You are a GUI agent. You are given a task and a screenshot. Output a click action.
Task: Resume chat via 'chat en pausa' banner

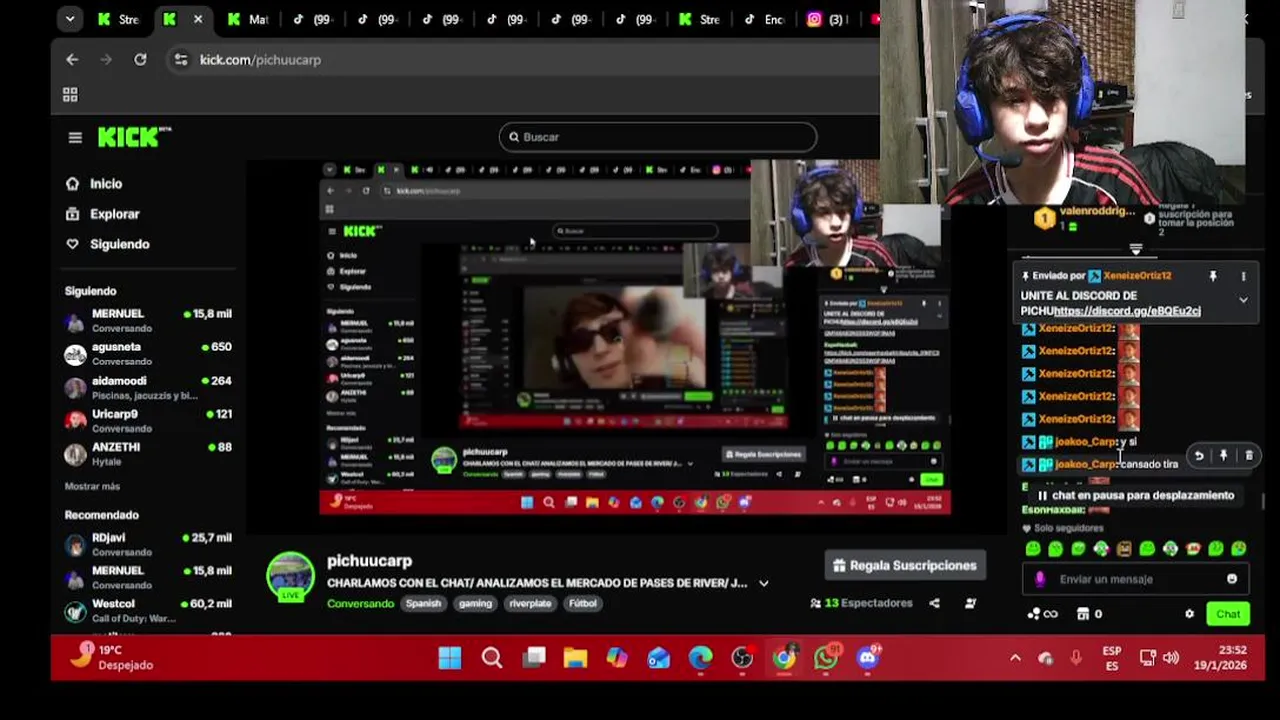tap(1134, 495)
